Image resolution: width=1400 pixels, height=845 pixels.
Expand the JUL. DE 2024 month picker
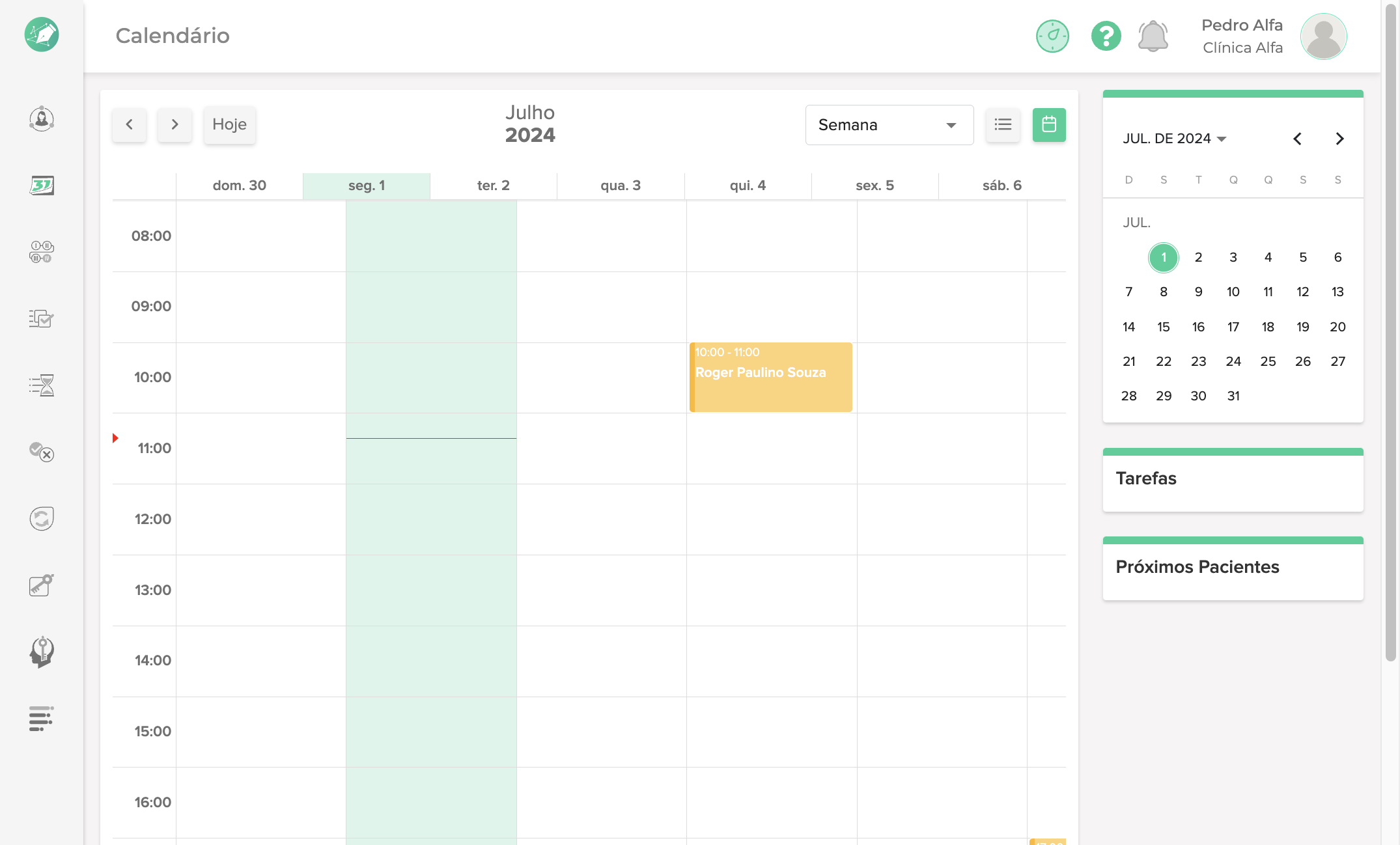1174,139
